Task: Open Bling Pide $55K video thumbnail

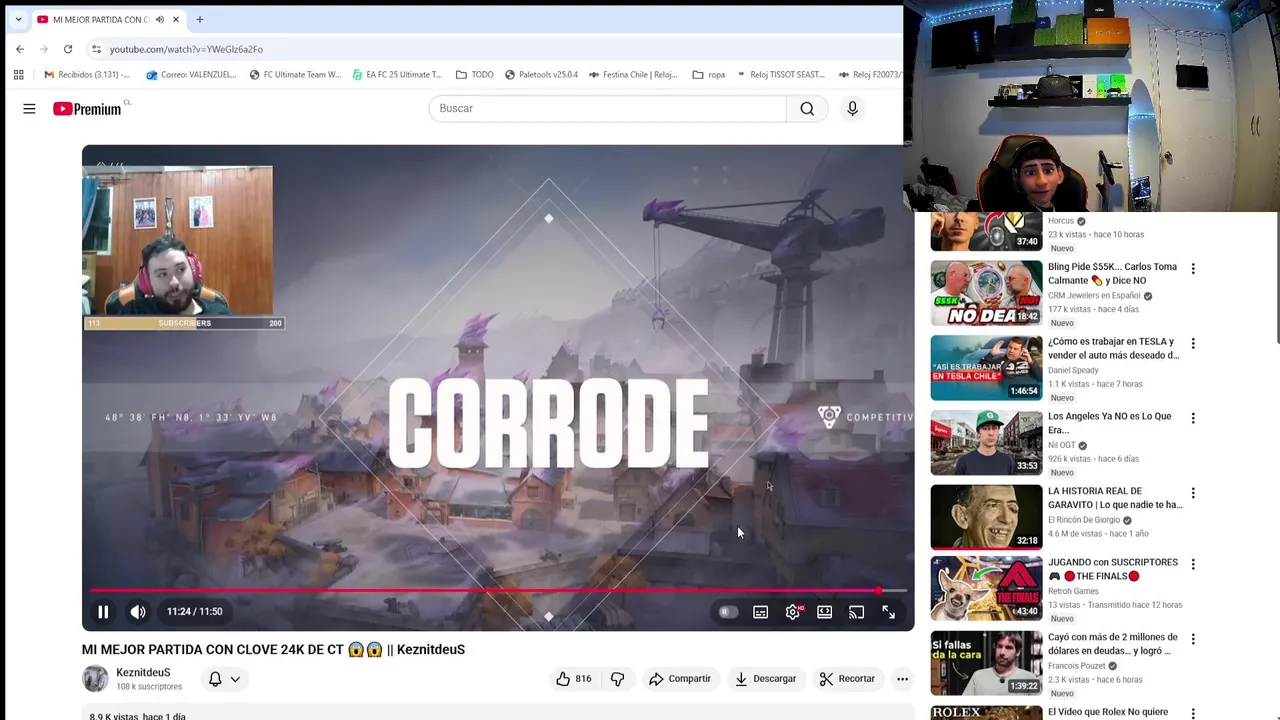Action: coord(986,293)
